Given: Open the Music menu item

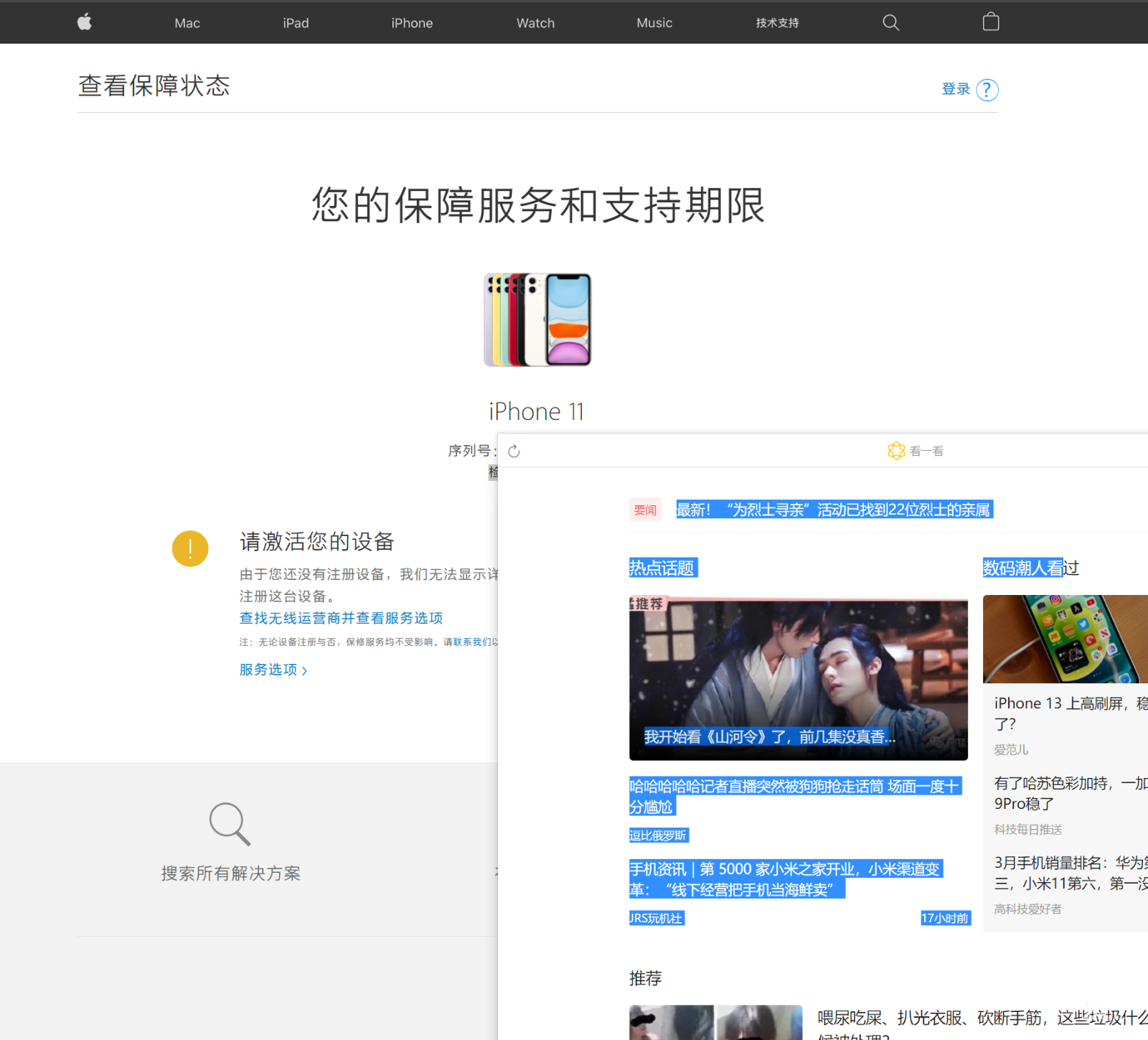Looking at the screenshot, I should [654, 23].
